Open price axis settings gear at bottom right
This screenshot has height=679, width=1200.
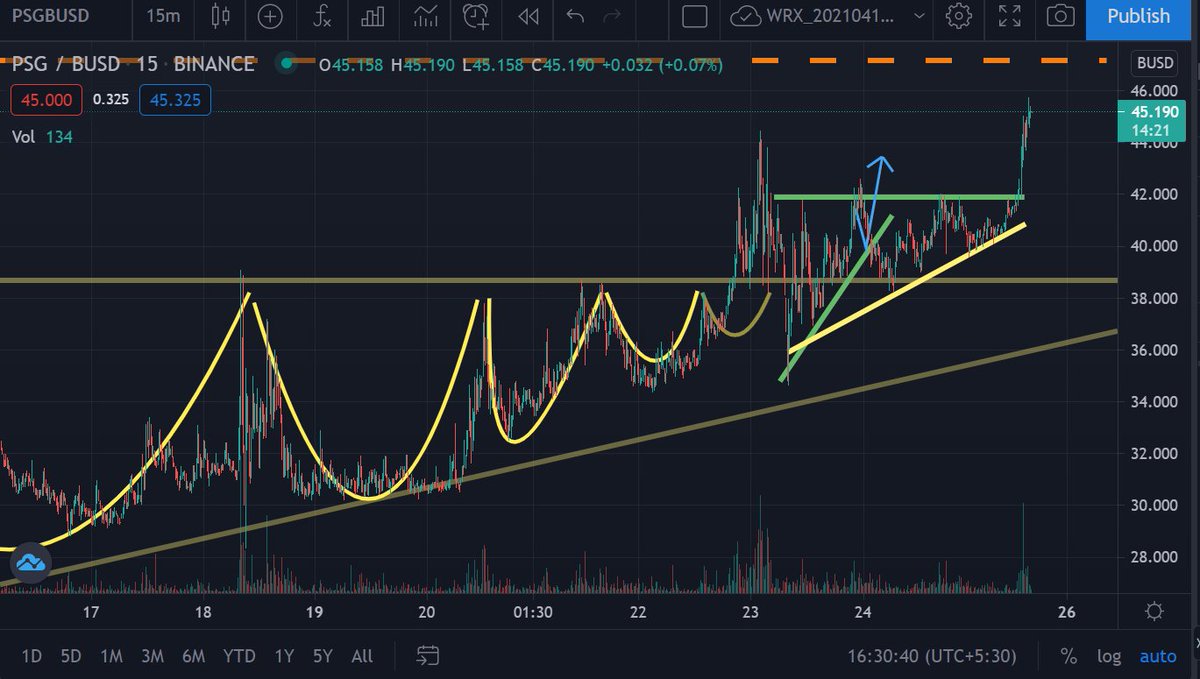(1154, 612)
